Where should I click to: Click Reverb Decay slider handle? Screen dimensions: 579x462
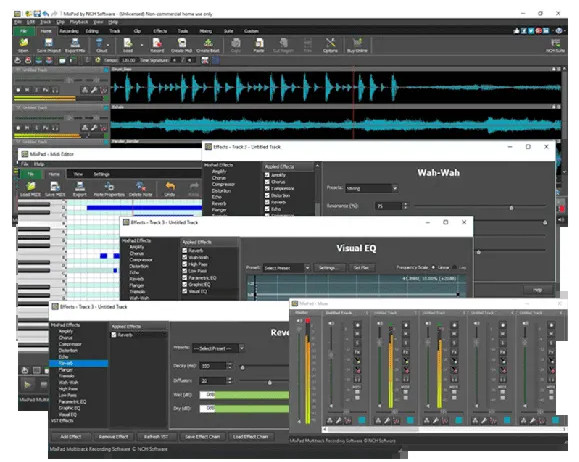click(x=243, y=367)
